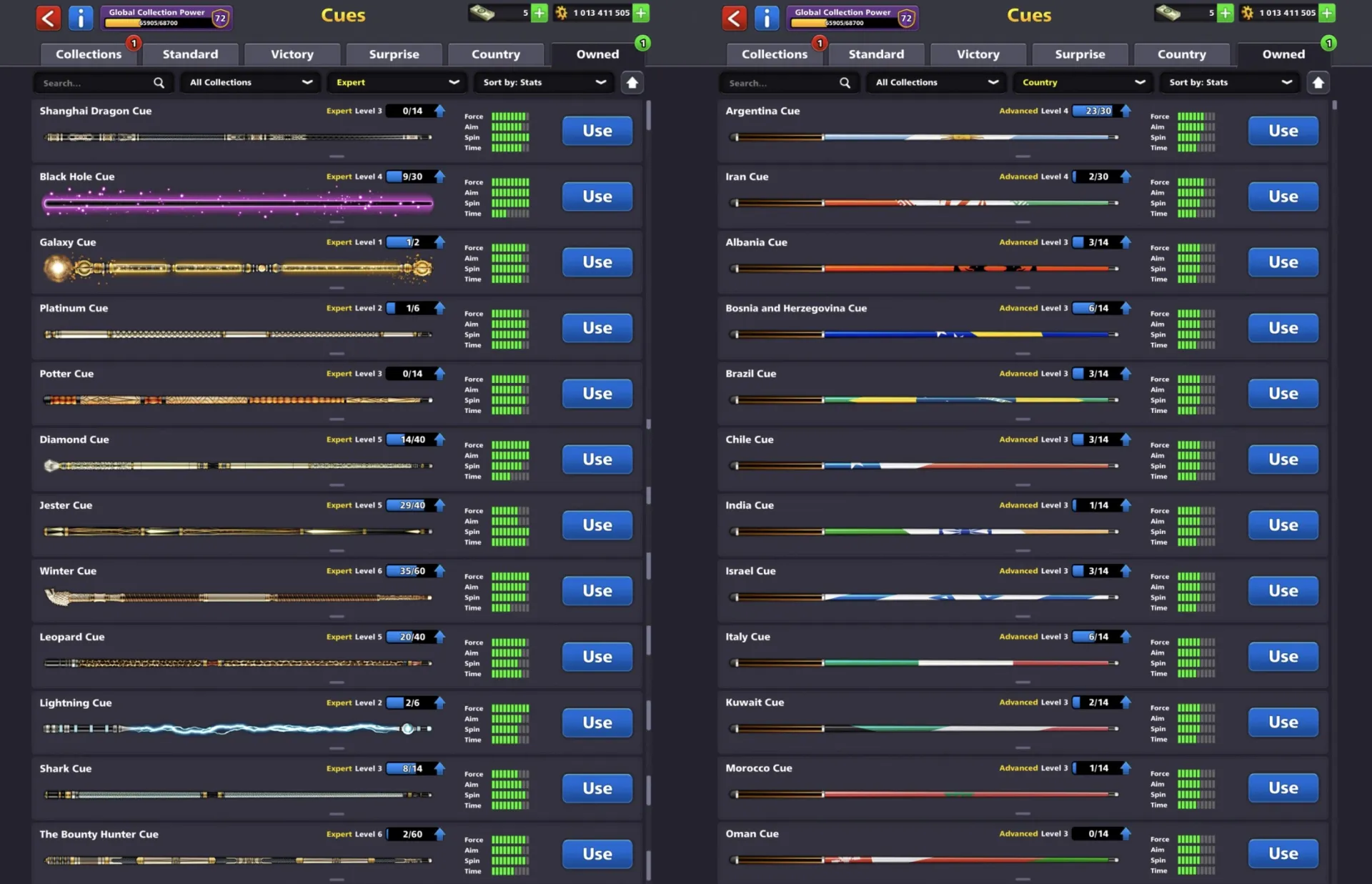Screen dimensions: 1372x884
Task: Click the search magnifier in left panel
Action: point(159,83)
